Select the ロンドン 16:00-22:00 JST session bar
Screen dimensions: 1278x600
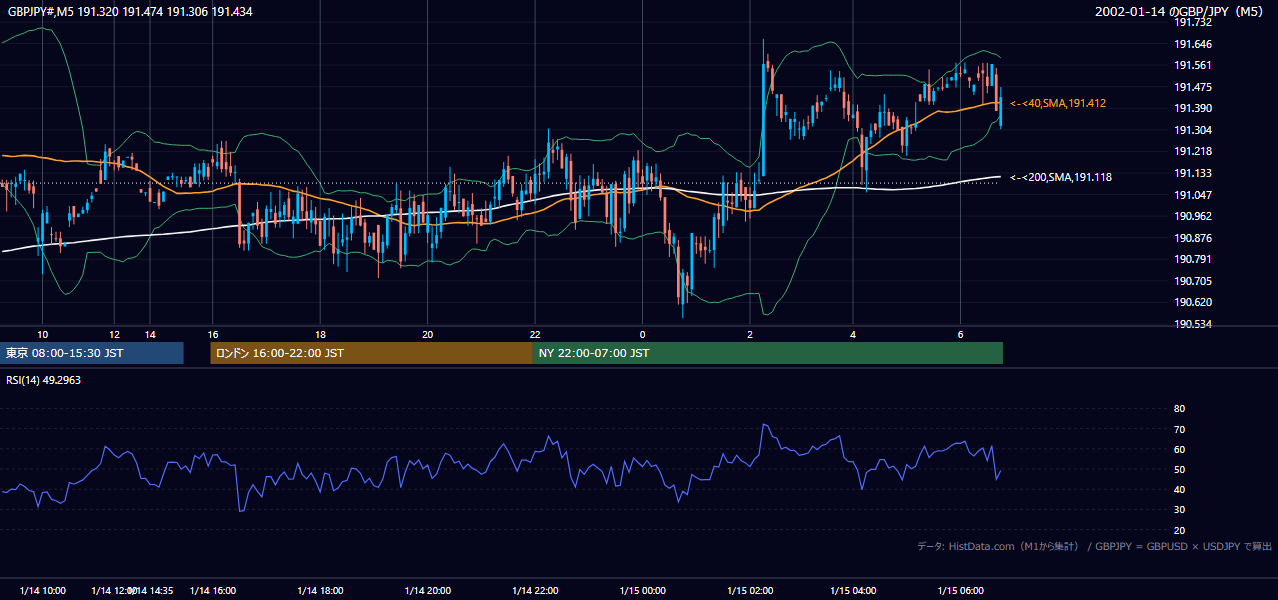(371, 353)
